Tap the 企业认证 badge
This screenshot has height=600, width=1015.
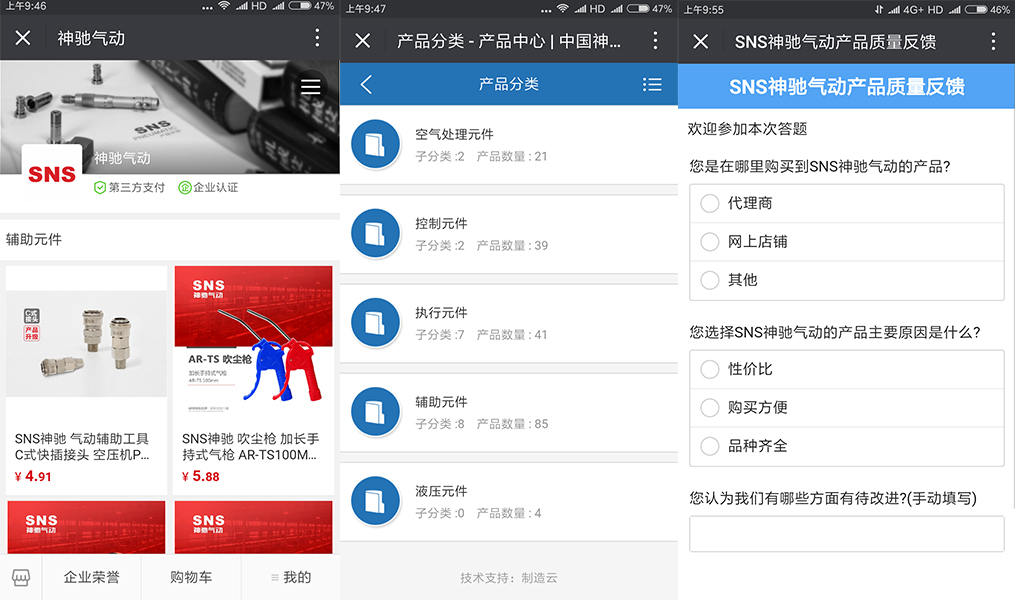pyautogui.click(x=208, y=188)
